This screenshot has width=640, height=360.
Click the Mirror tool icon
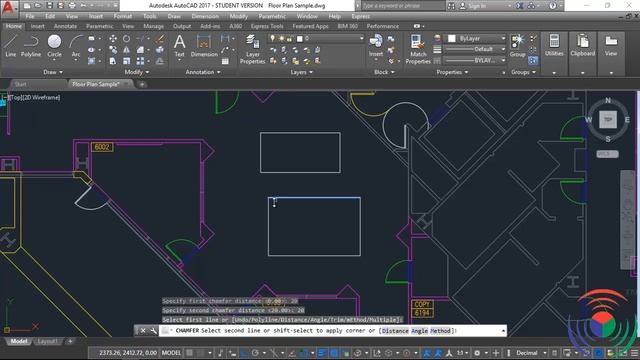click(x=127, y=50)
